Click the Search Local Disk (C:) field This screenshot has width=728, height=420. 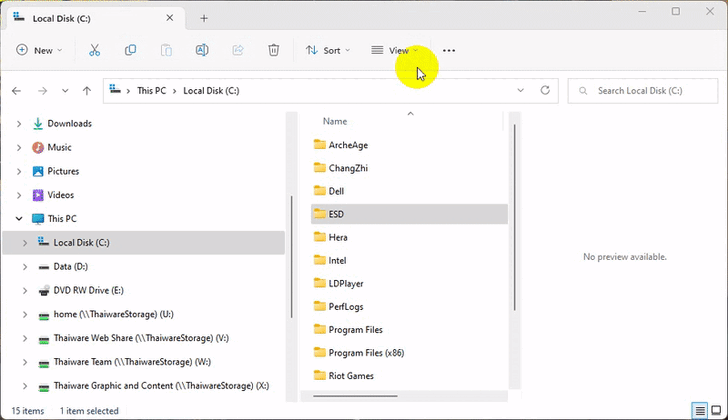[x=643, y=90]
